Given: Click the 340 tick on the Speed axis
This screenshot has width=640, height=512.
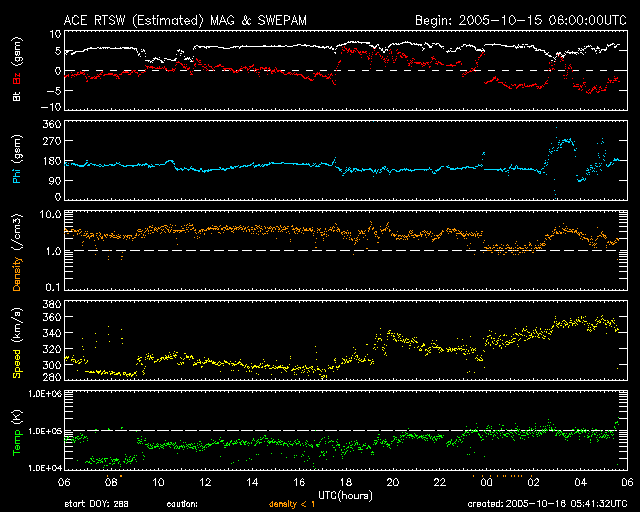Looking at the screenshot, I should [x=52, y=333].
